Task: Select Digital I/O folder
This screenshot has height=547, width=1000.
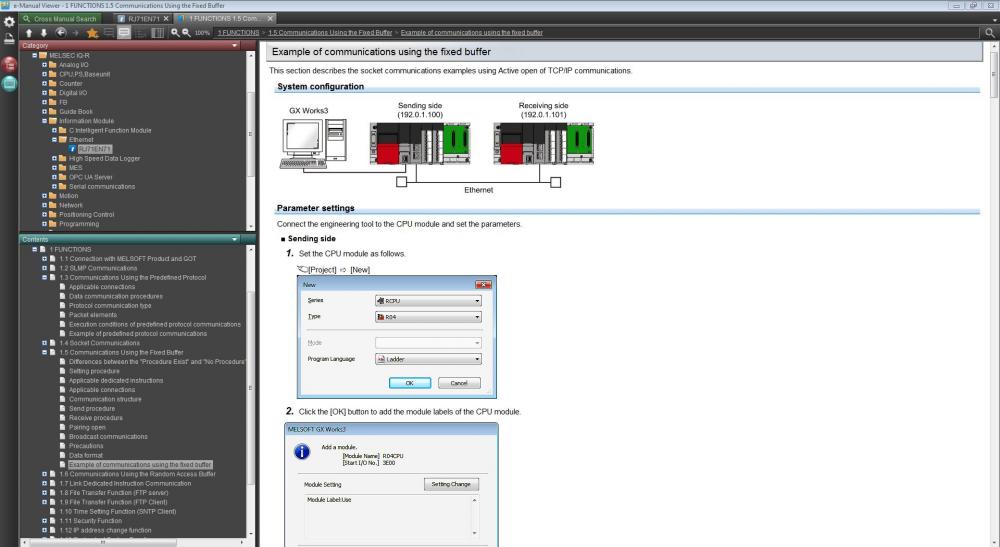Action: coord(73,93)
